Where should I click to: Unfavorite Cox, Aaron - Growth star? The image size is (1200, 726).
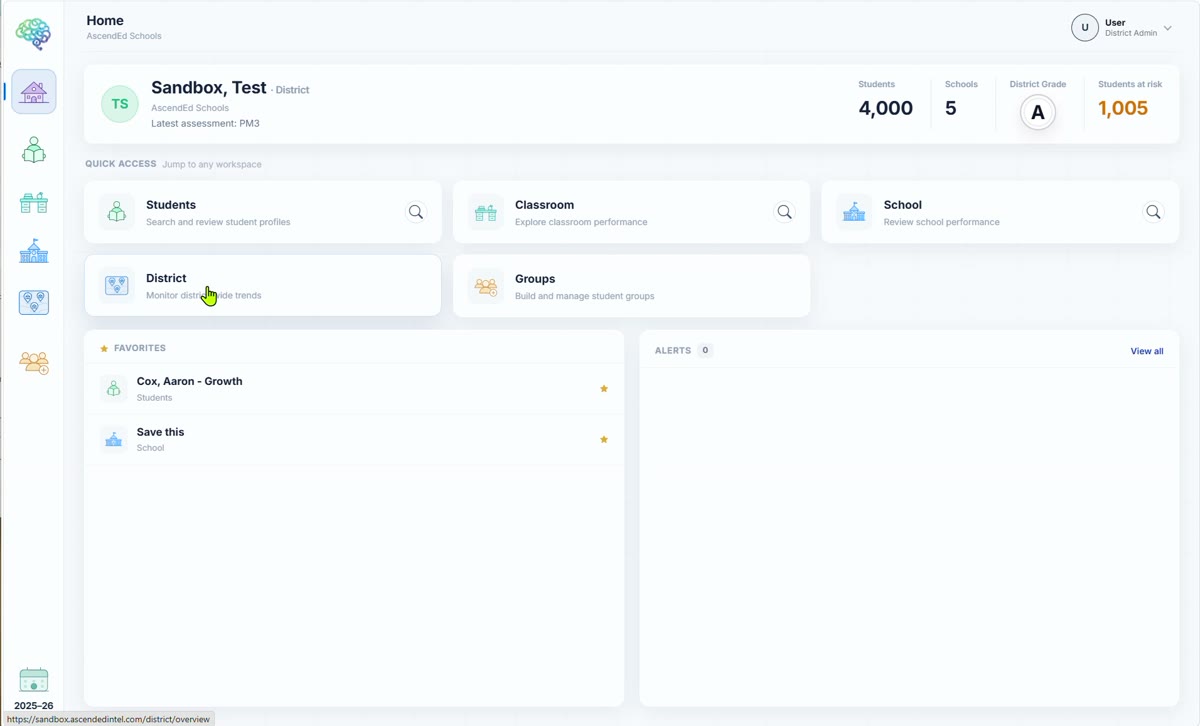[604, 389]
